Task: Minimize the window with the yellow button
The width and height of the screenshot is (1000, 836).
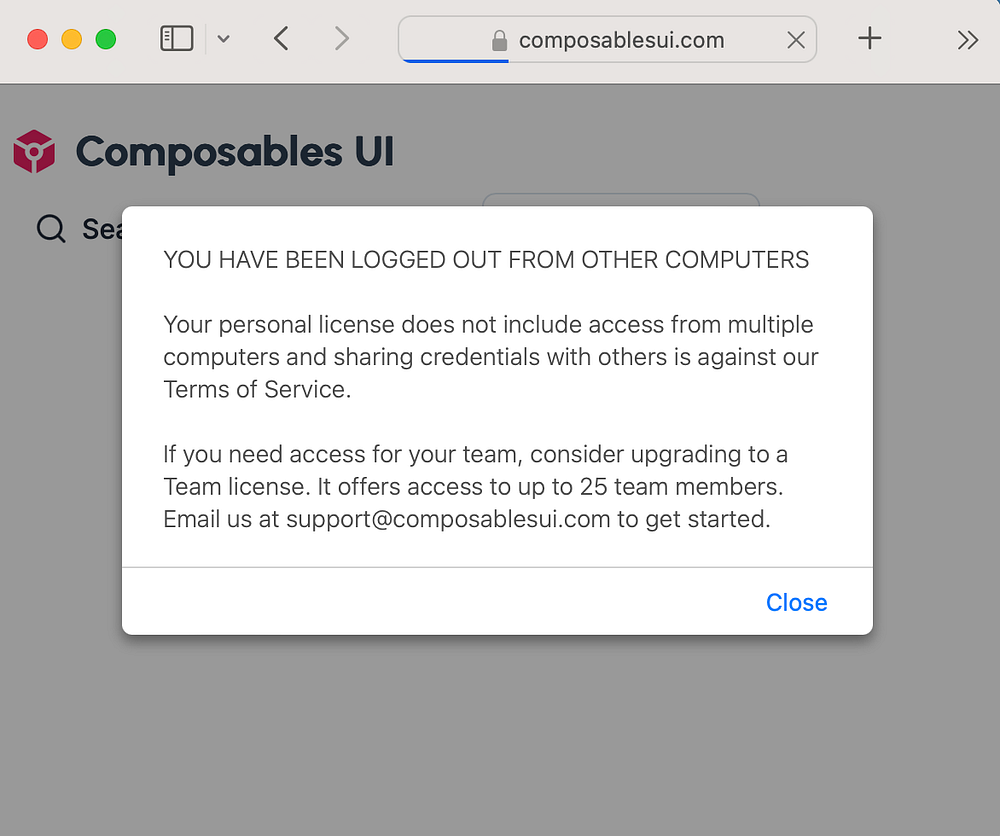Action: pos(71,39)
